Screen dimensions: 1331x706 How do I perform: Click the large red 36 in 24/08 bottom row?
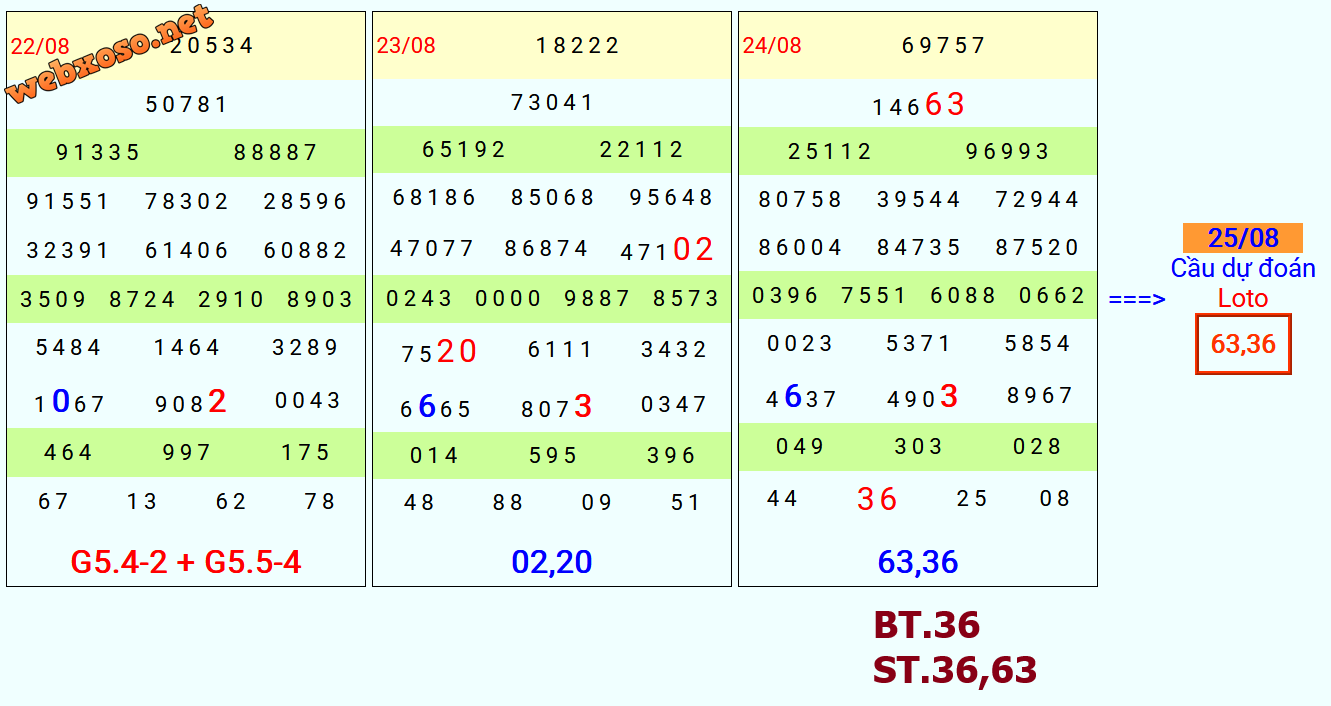(x=877, y=499)
